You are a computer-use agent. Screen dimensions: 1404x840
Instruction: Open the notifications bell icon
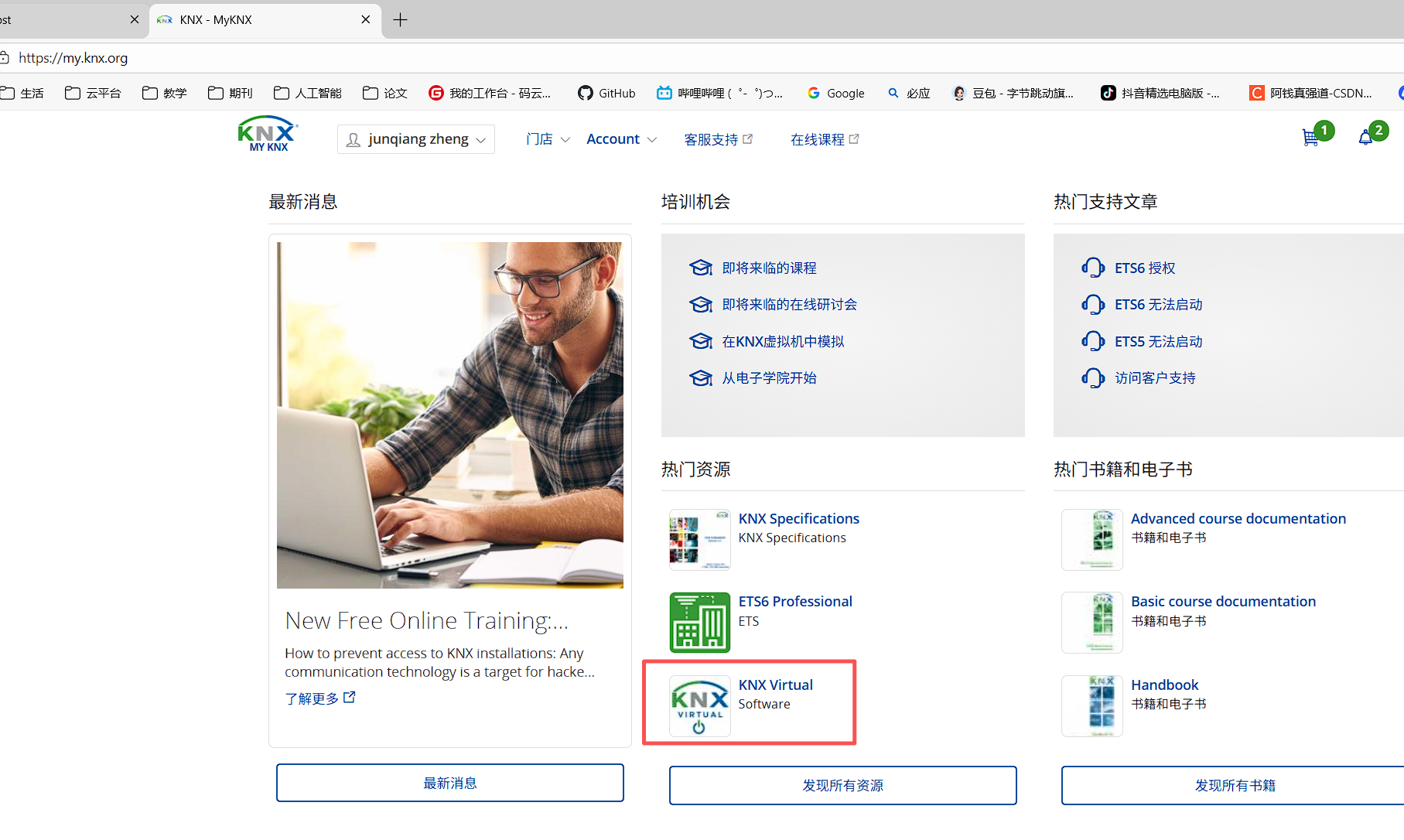point(1365,138)
